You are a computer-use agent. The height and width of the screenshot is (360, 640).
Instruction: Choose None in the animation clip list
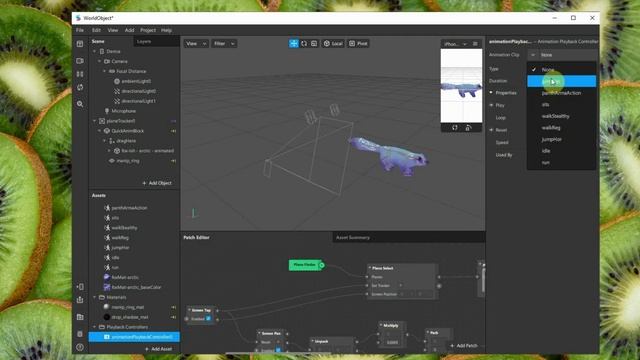(x=562, y=69)
